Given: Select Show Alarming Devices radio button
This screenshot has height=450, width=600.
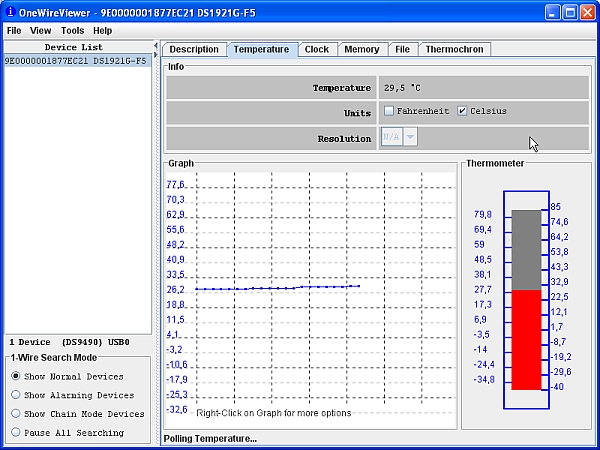Looking at the screenshot, I should (16, 395).
